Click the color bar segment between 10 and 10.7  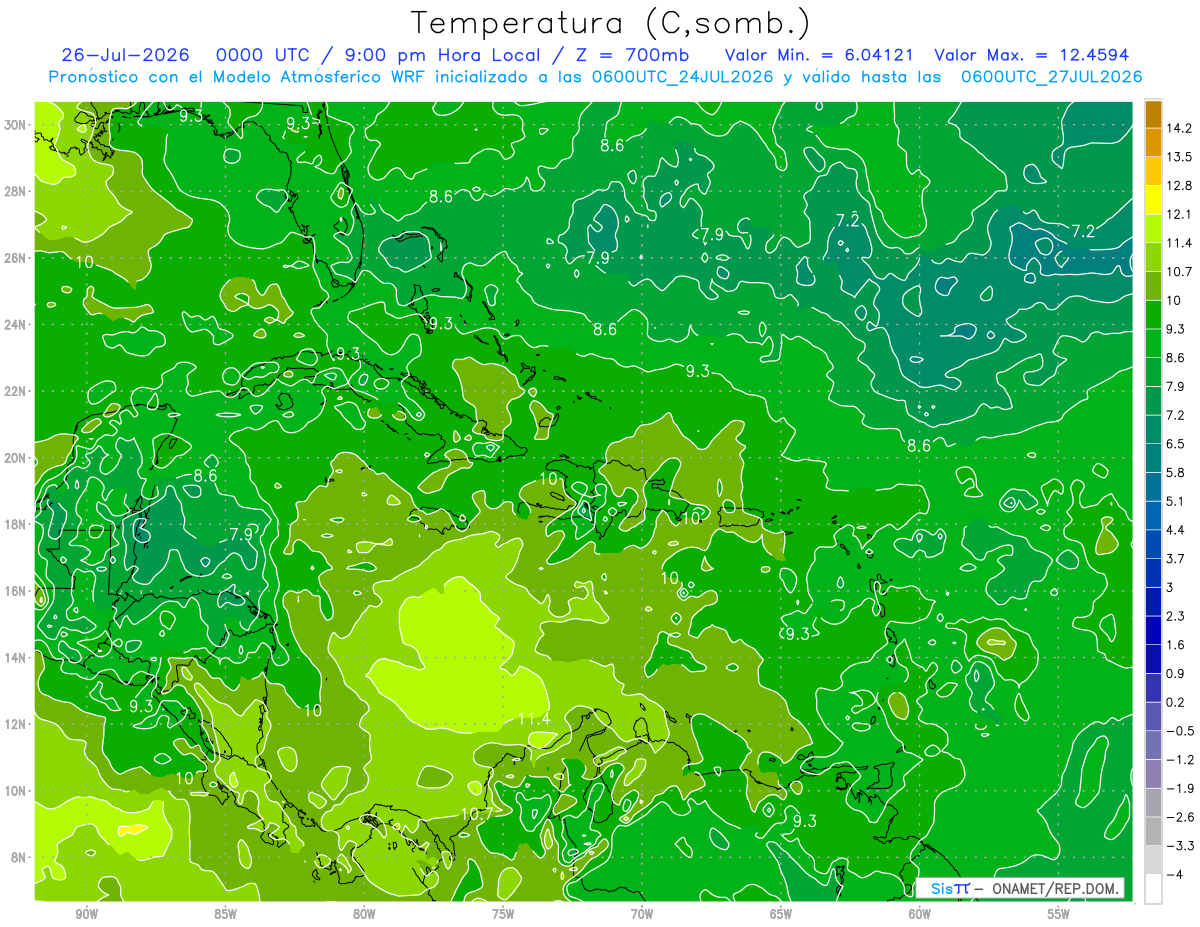click(x=1153, y=285)
